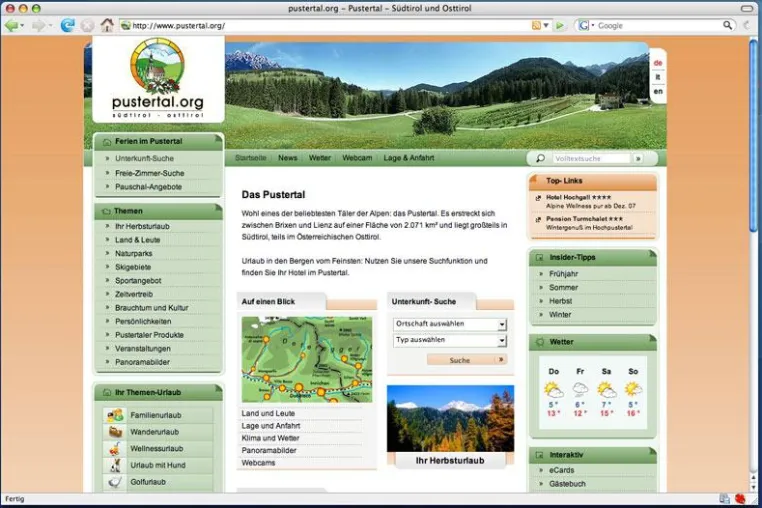The image size is (762, 508).
Task: Open the Ihr Herbsturlaub sidebar link
Action: click(142, 226)
